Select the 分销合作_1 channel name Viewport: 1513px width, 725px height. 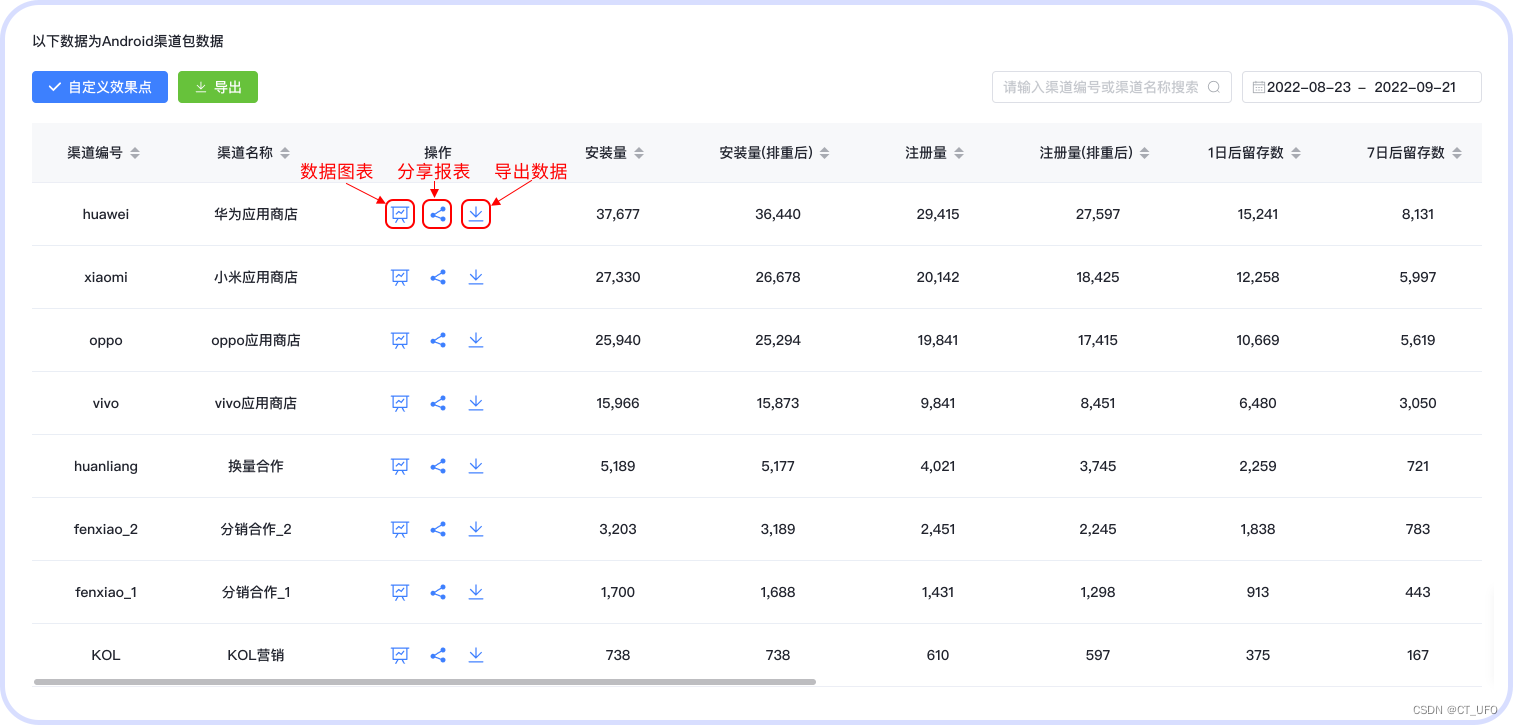click(256, 592)
